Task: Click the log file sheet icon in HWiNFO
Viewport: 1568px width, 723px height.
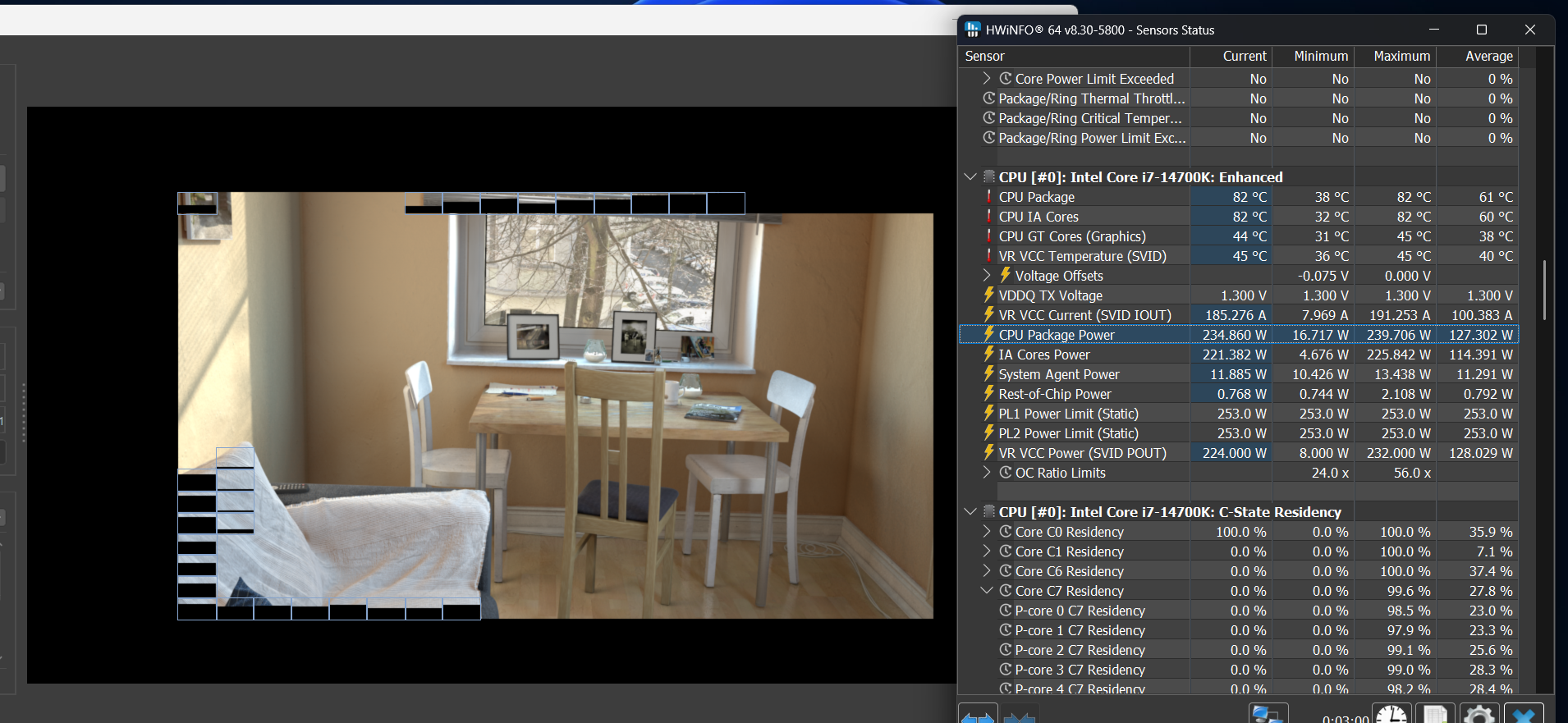Action: tap(1436, 715)
